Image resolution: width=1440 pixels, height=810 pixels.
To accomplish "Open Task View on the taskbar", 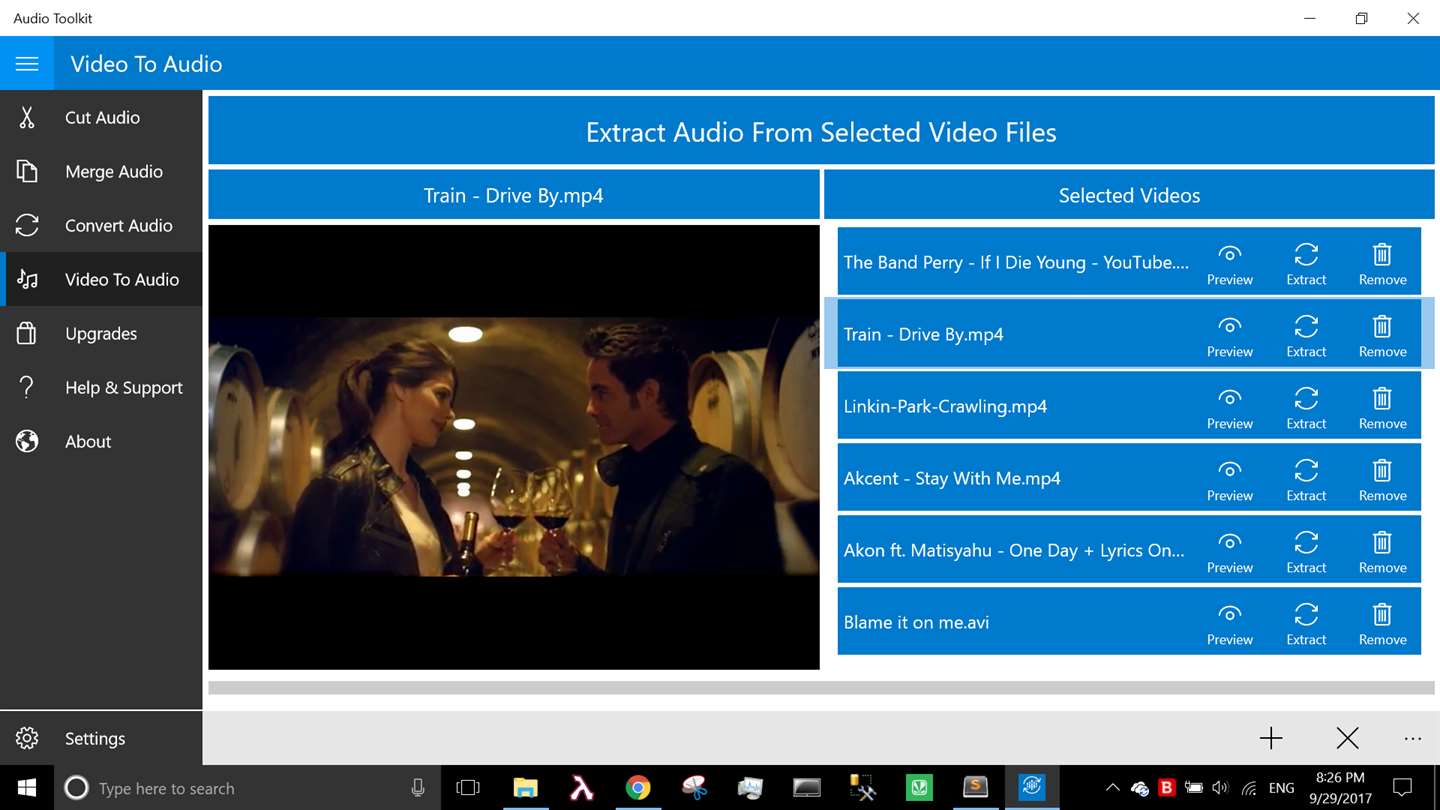I will (x=467, y=788).
